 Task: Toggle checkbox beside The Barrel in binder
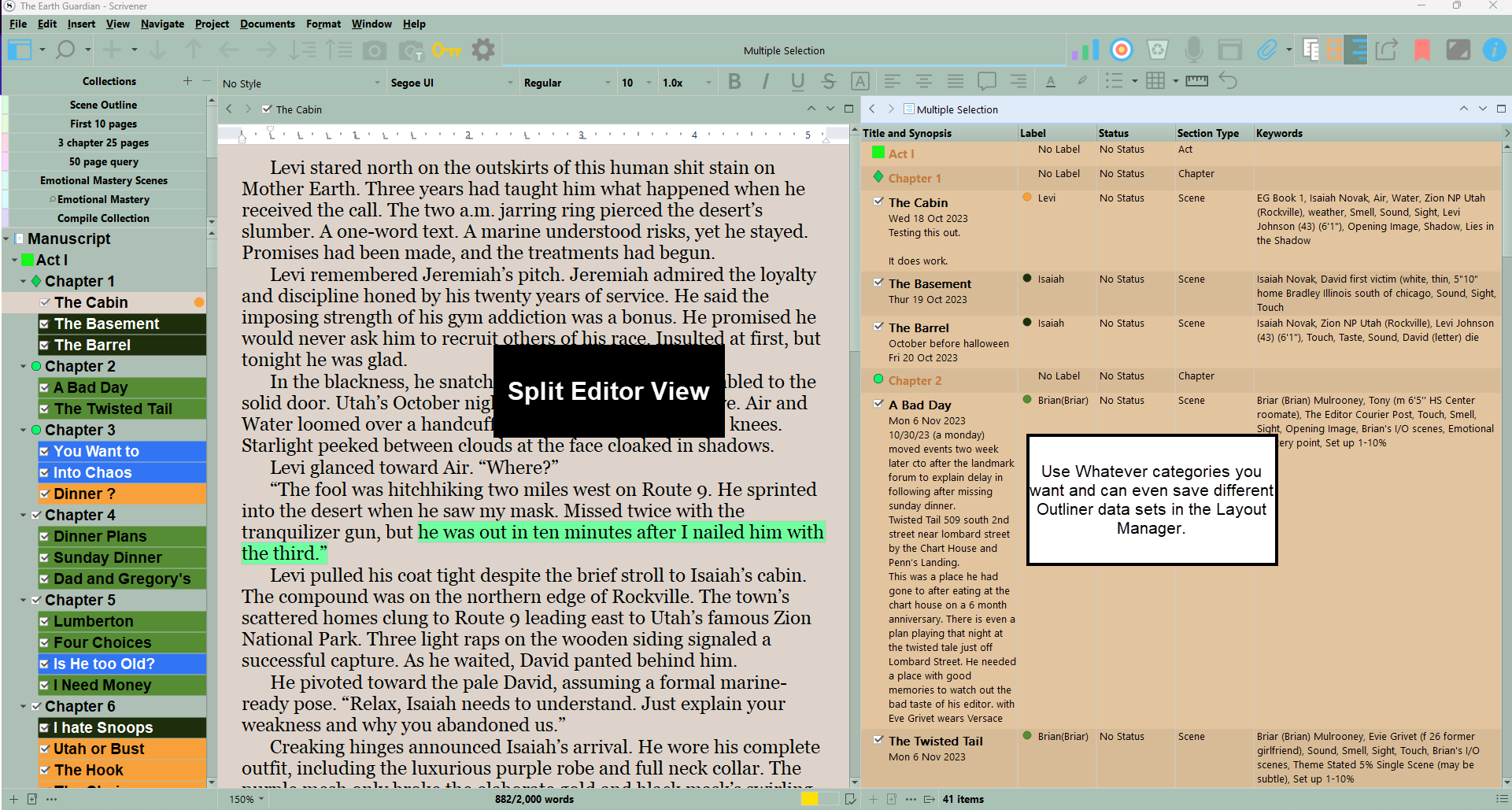pyautogui.click(x=44, y=345)
